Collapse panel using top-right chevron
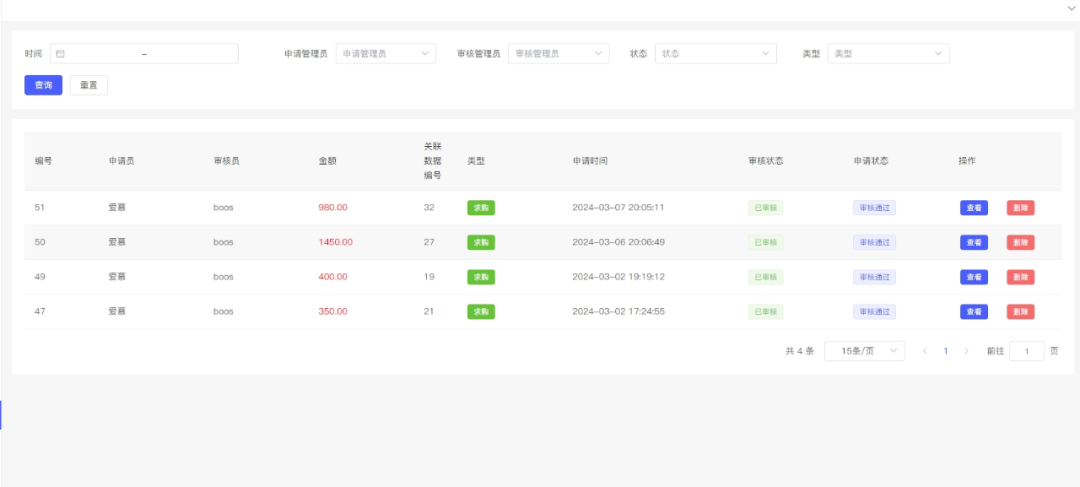The image size is (1080, 487). point(1071,7)
